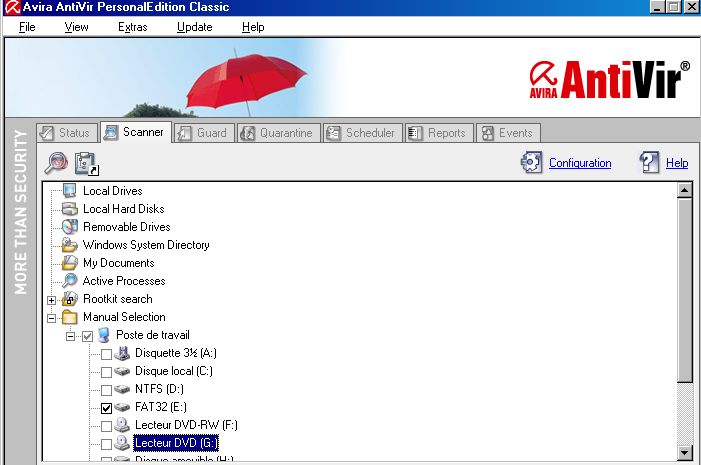Start scan with the magnifier icon
Image resolution: width=701 pixels, height=465 pixels.
pos(56,163)
